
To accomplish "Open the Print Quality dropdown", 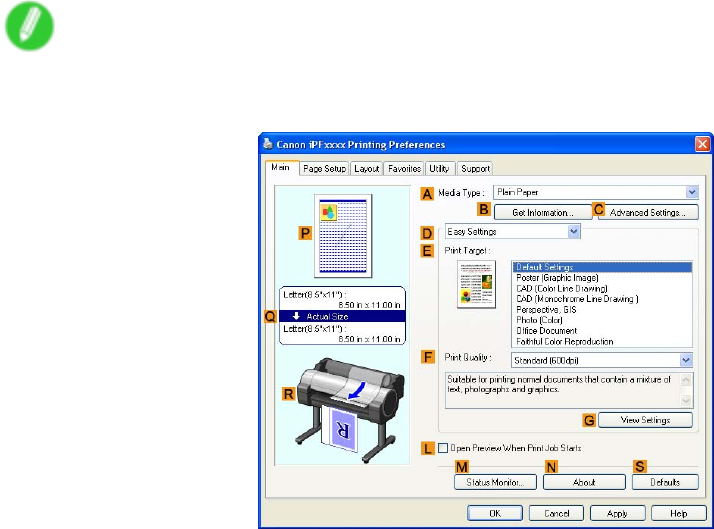I will [686, 360].
